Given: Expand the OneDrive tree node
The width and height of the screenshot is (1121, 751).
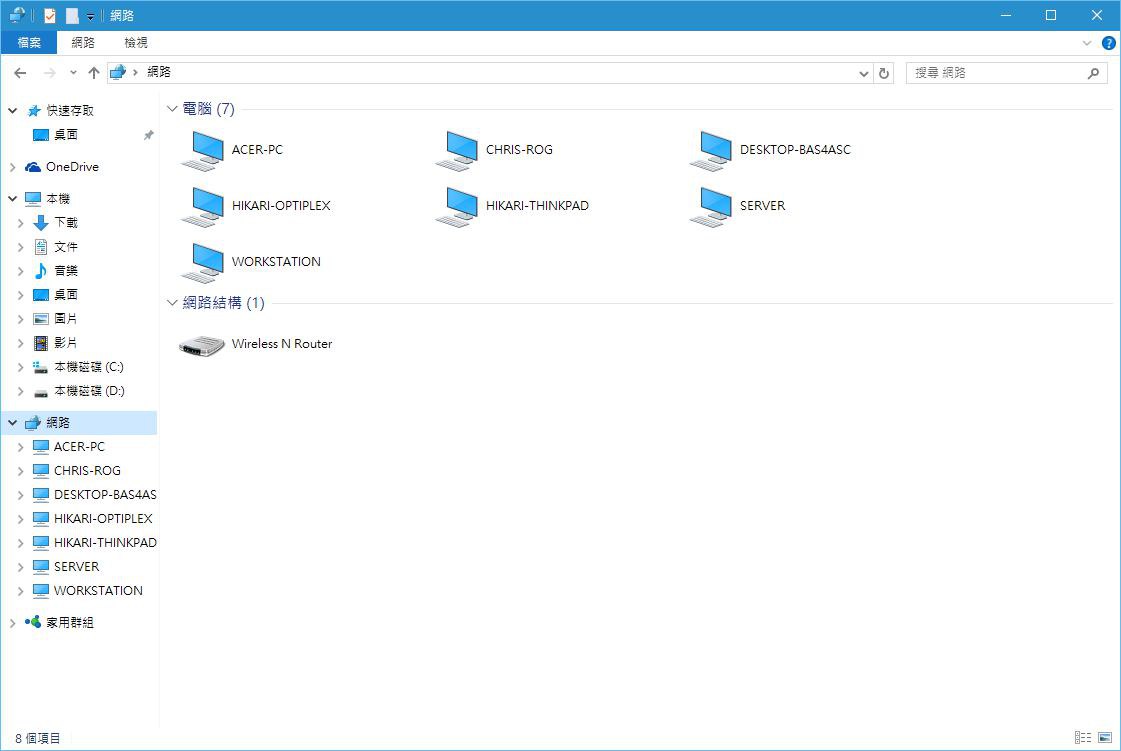Looking at the screenshot, I should pos(12,167).
